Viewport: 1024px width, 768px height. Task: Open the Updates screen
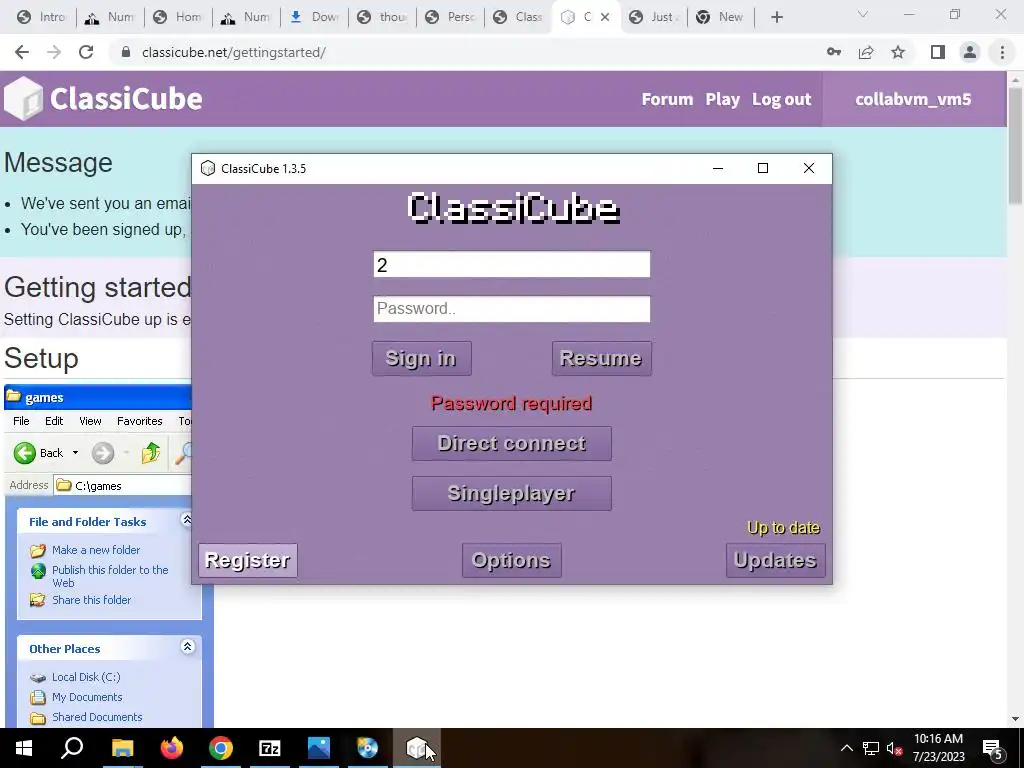tap(775, 560)
